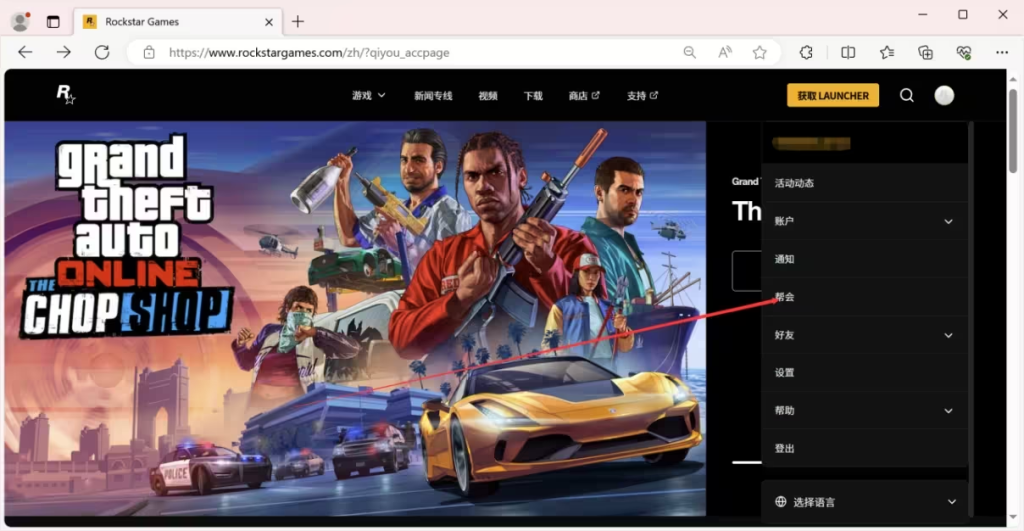This screenshot has width=1024, height=531.
Task: Open 支持 external link
Action: click(642, 95)
